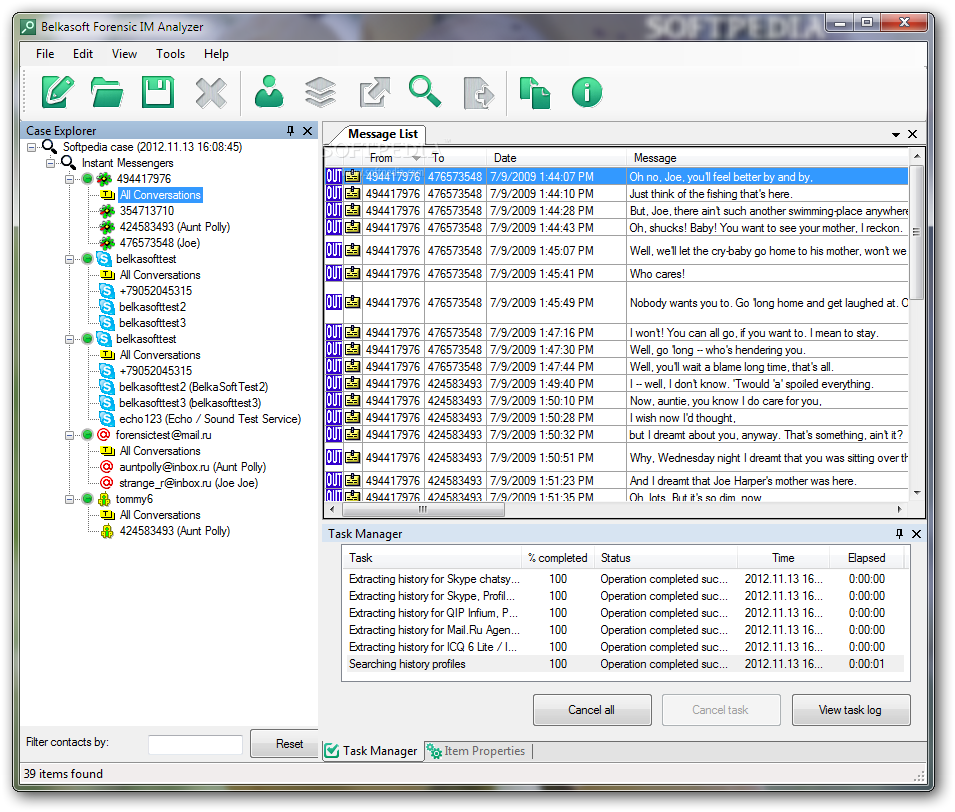This screenshot has height=812, width=955.
Task: Click Skype icon next to +79052045315 under first belkasofttest
Action: pos(107,291)
